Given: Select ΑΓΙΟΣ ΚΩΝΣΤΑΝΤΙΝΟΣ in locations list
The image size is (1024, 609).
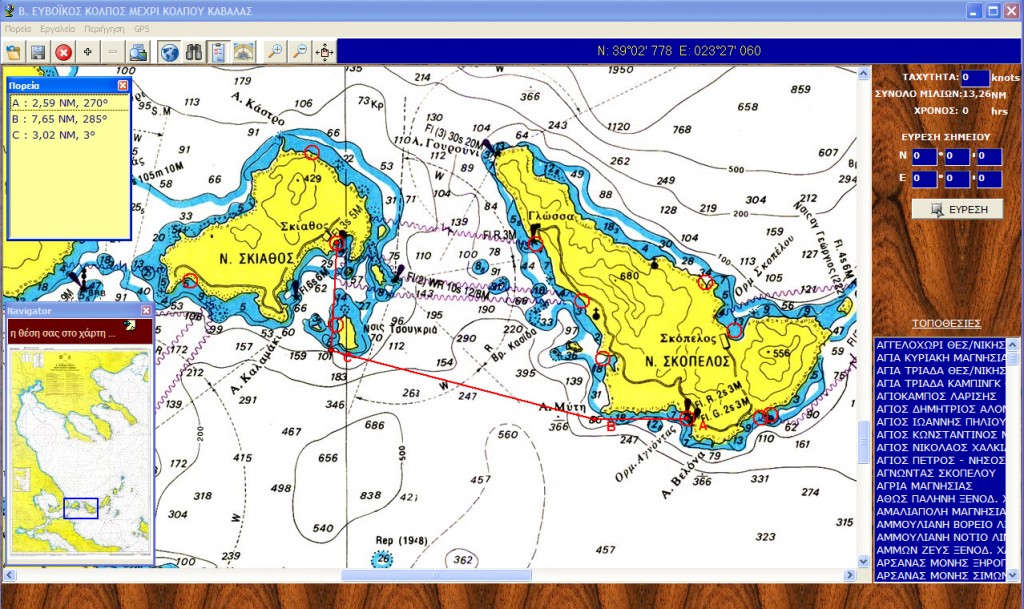Looking at the screenshot, I should 940,435.
